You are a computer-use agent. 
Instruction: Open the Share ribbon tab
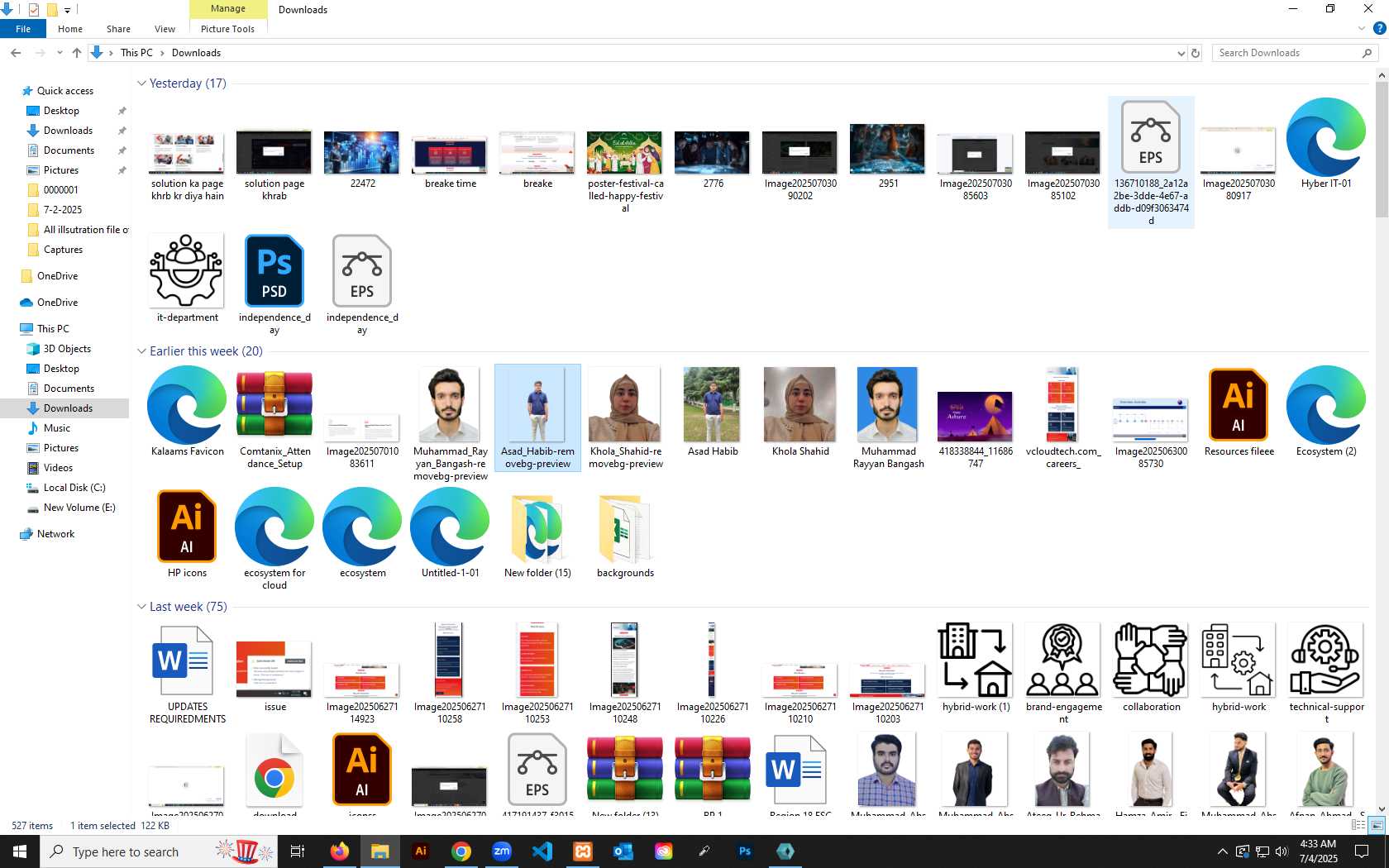point(118,29)
